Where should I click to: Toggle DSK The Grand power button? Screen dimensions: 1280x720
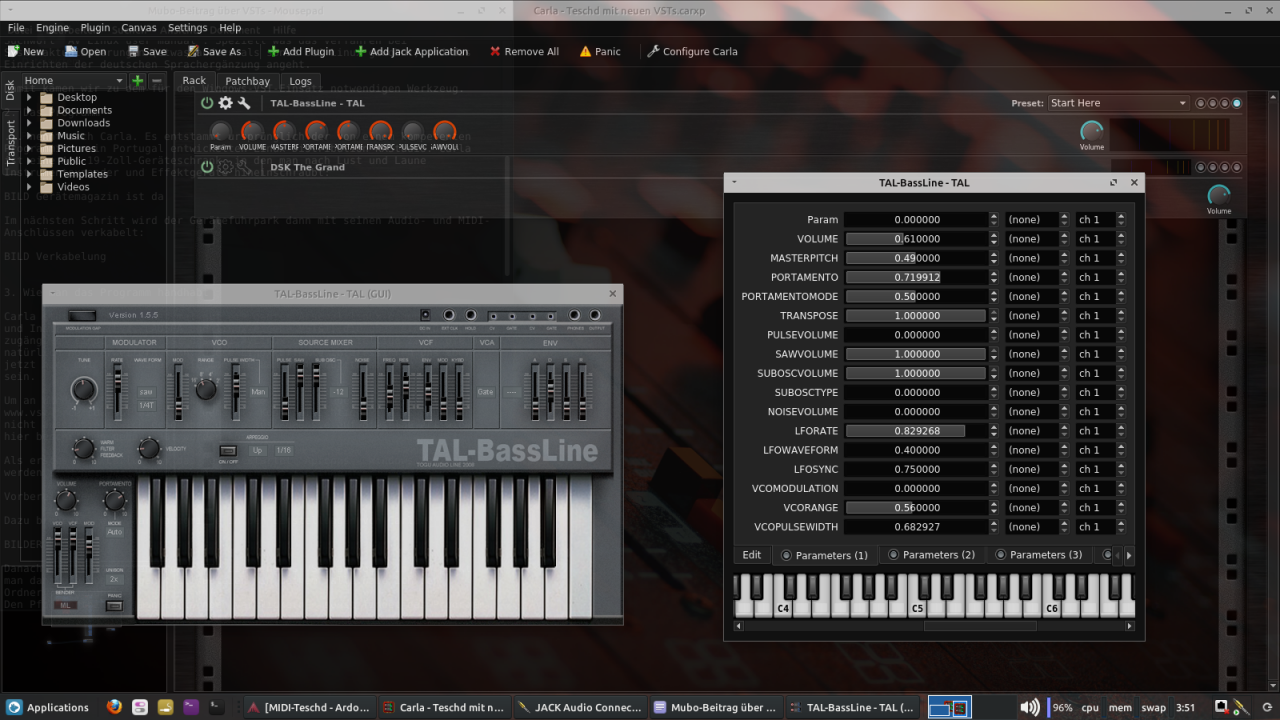[207, 167]
